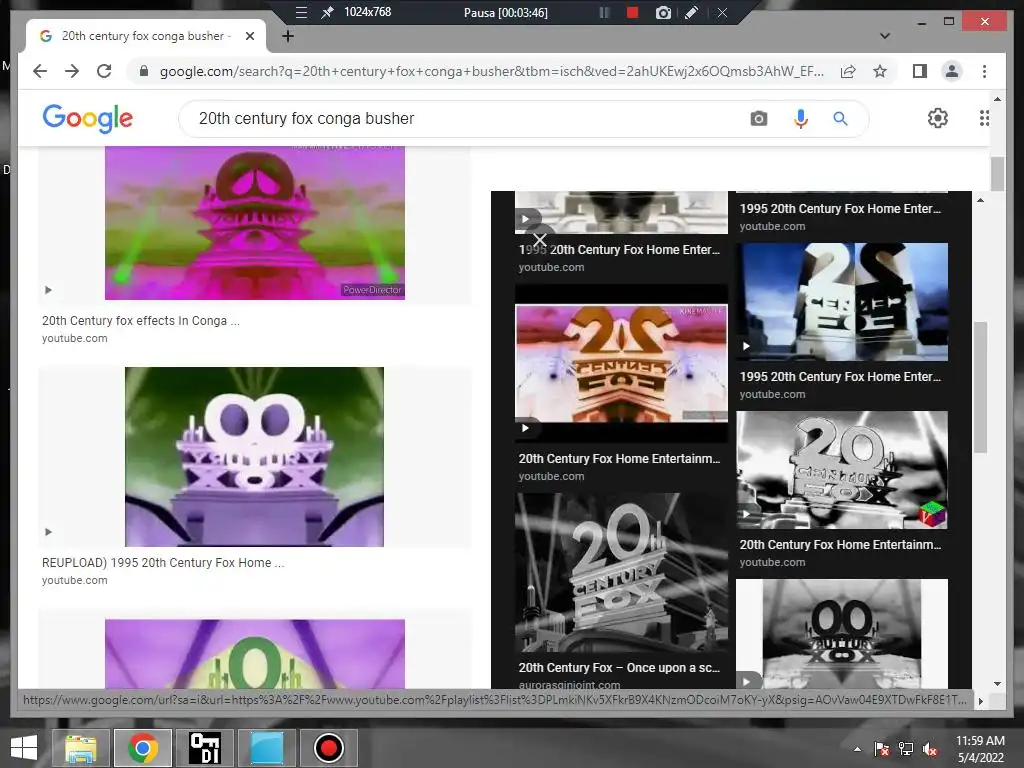Open the screen recorder taskbar icon
The height and width of the screenshot is (768, 1024).
[x=328, y=748]
